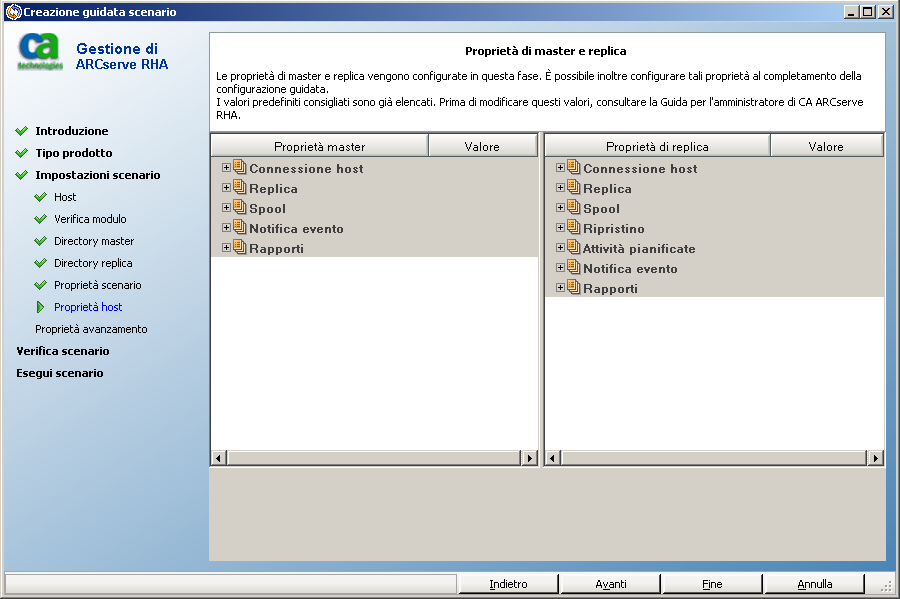This screenshot has height=599, width=900.
Task: Expand master Notifica evento node
Action: [226, 228]
